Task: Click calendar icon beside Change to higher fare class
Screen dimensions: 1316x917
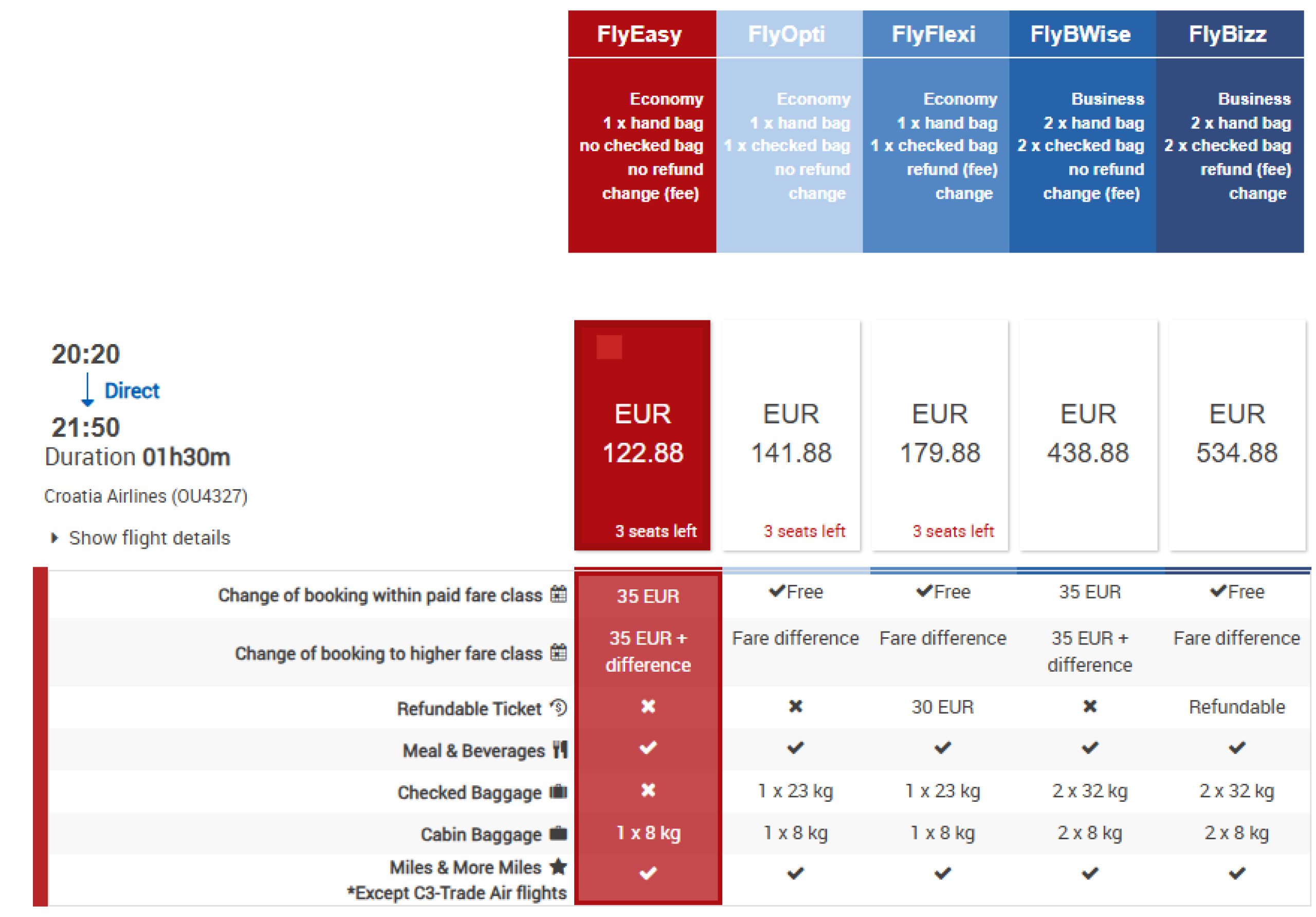Action: (x=558, y=652)
